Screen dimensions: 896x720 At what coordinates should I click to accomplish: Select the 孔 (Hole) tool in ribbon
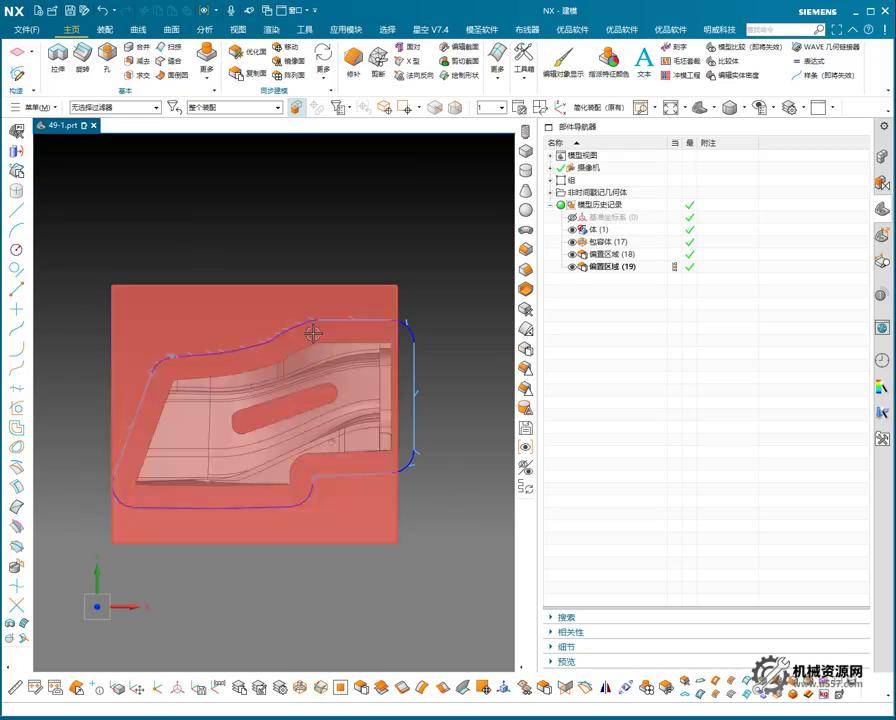tap(107, 53)
